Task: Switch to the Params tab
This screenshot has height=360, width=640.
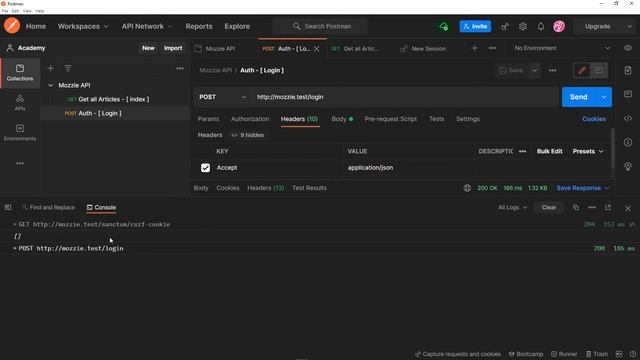Action: pyautogui.click(x=208, y=119)
